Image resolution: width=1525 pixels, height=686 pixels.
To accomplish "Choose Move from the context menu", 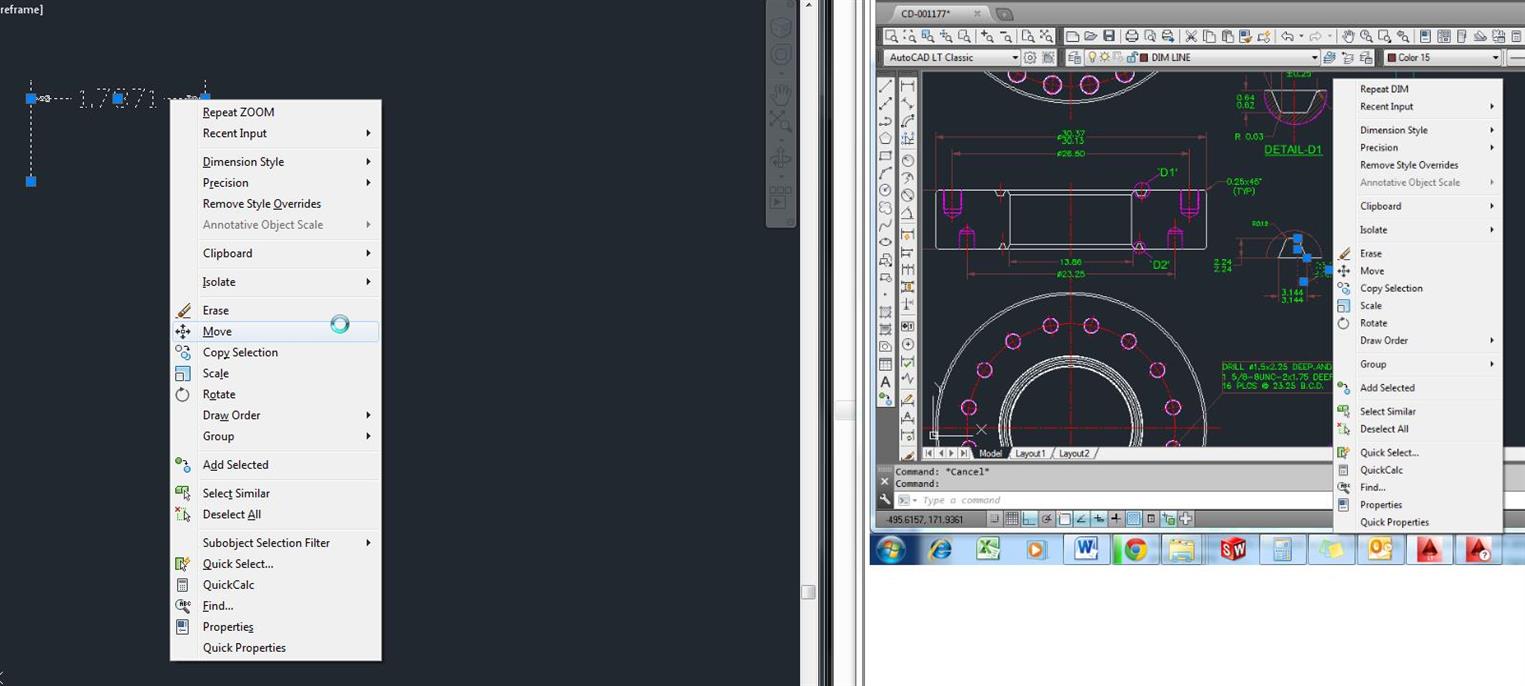I will click(x=217, y=331).
